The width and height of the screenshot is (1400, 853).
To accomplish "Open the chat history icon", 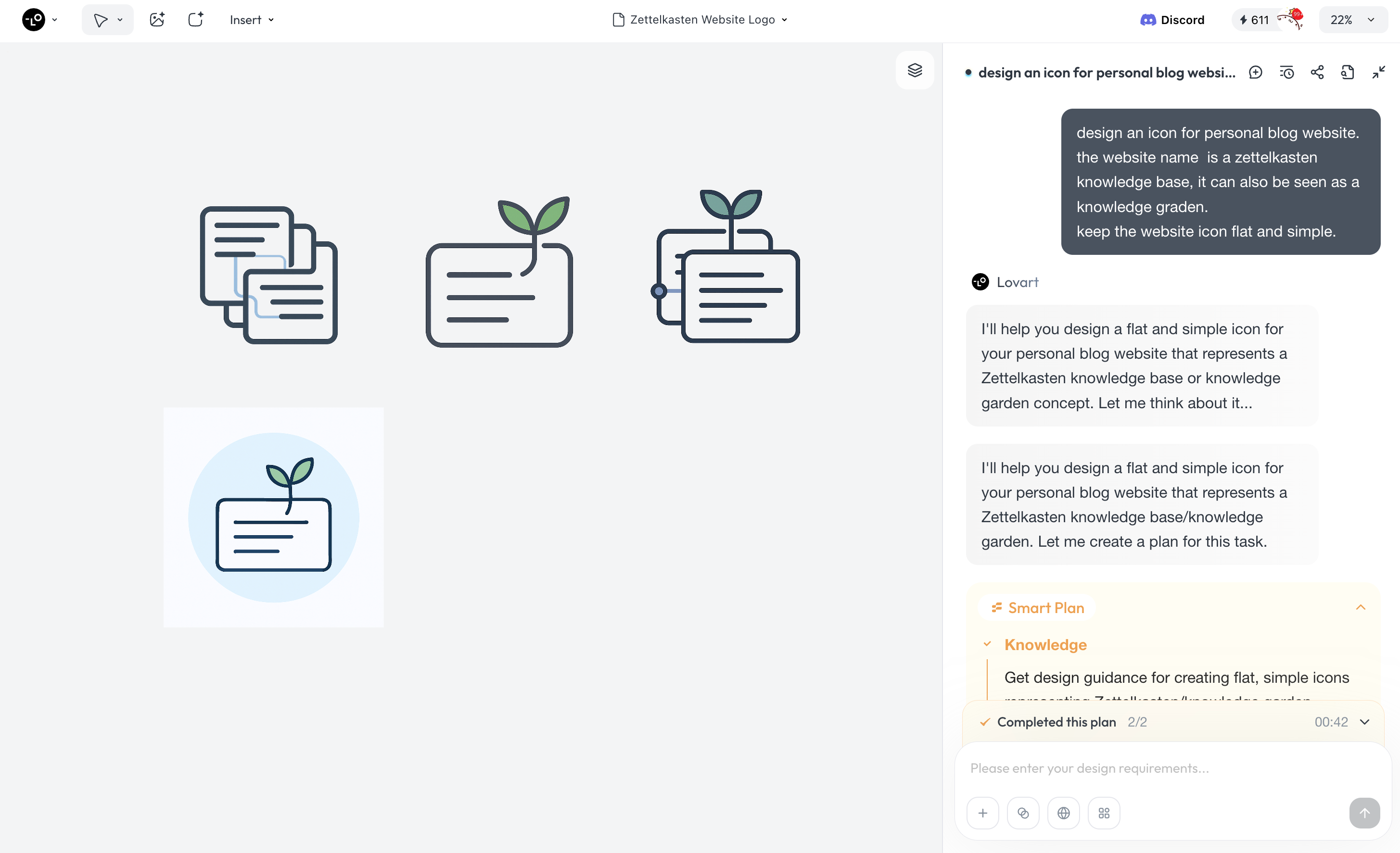I will coord(1286,73).
